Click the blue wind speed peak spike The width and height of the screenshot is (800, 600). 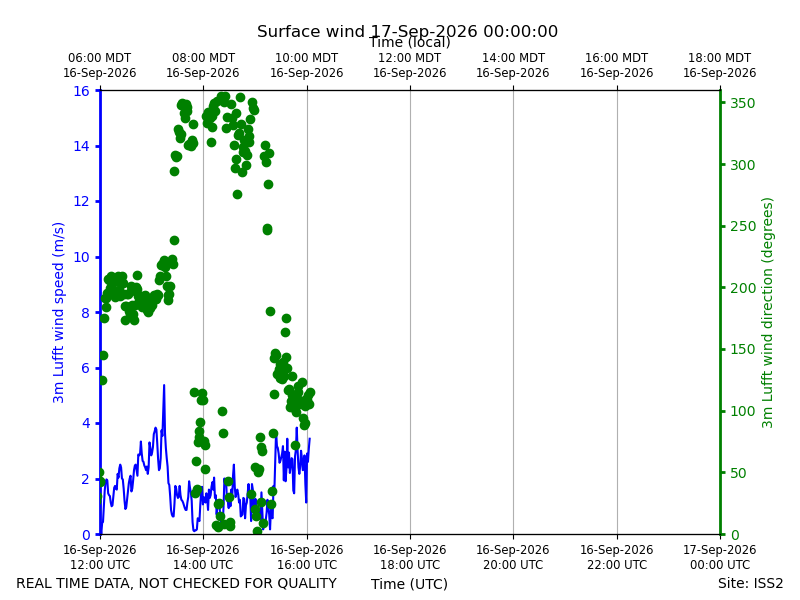pos(164,388)
